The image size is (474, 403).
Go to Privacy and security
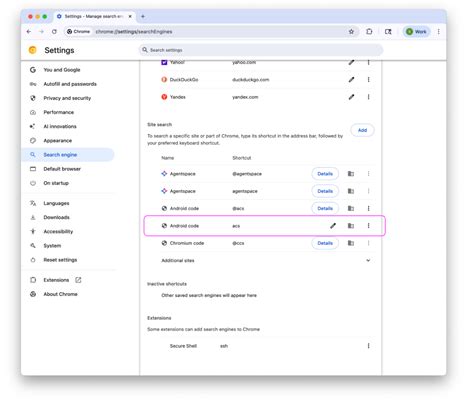pos(67,98)
